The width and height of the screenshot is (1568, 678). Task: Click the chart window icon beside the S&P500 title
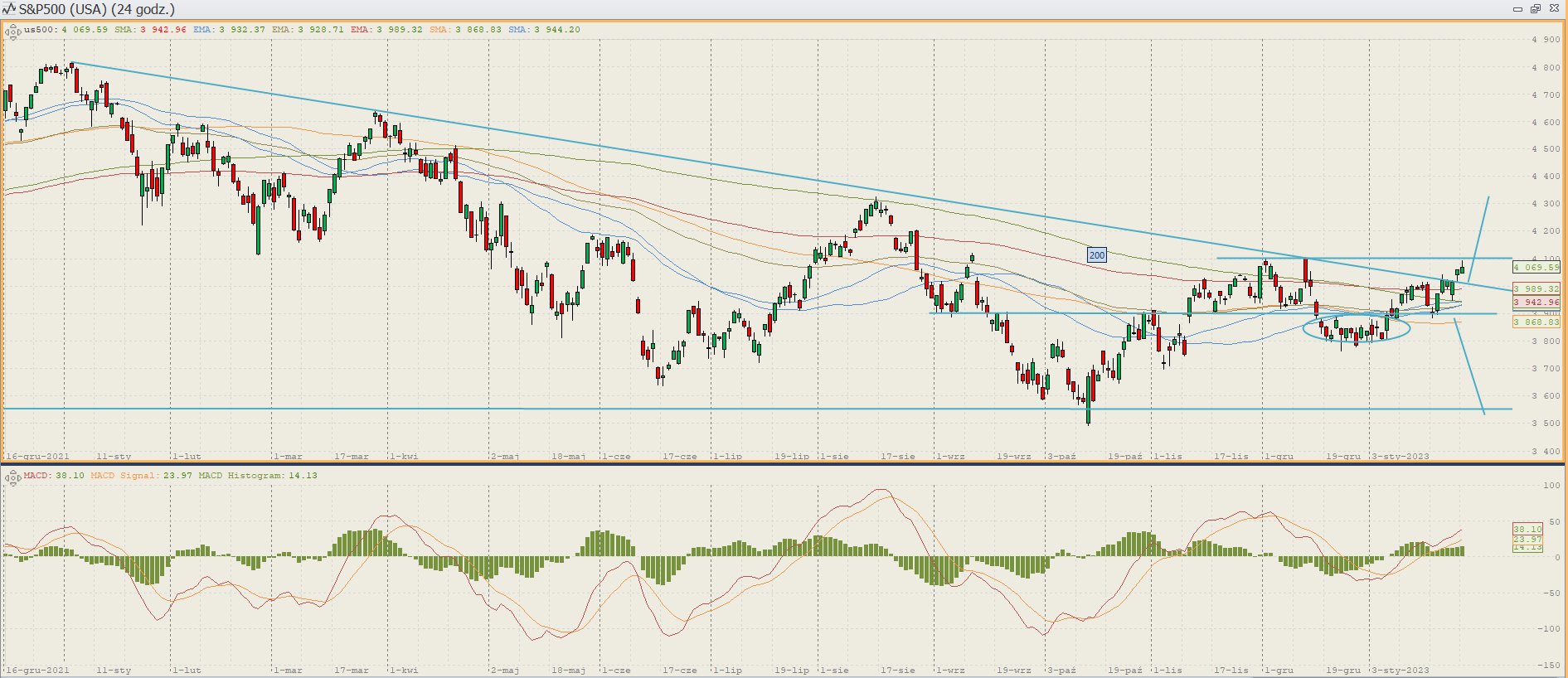tap(9, 9)
